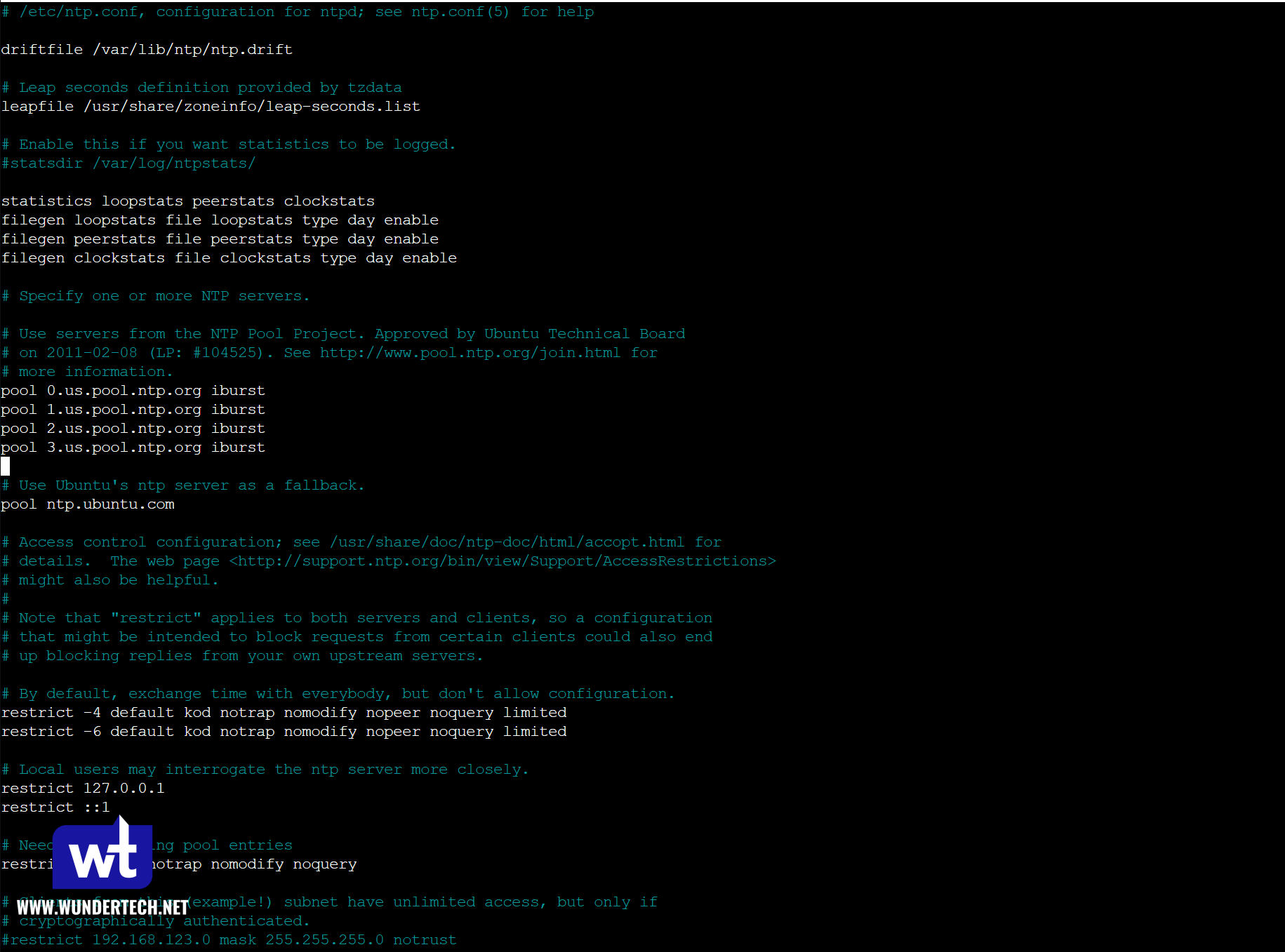This screenshot has width=1285, height=952.
Task: Click the 'filegen loopstats file loopstats' line
Action: pos(220,220)
